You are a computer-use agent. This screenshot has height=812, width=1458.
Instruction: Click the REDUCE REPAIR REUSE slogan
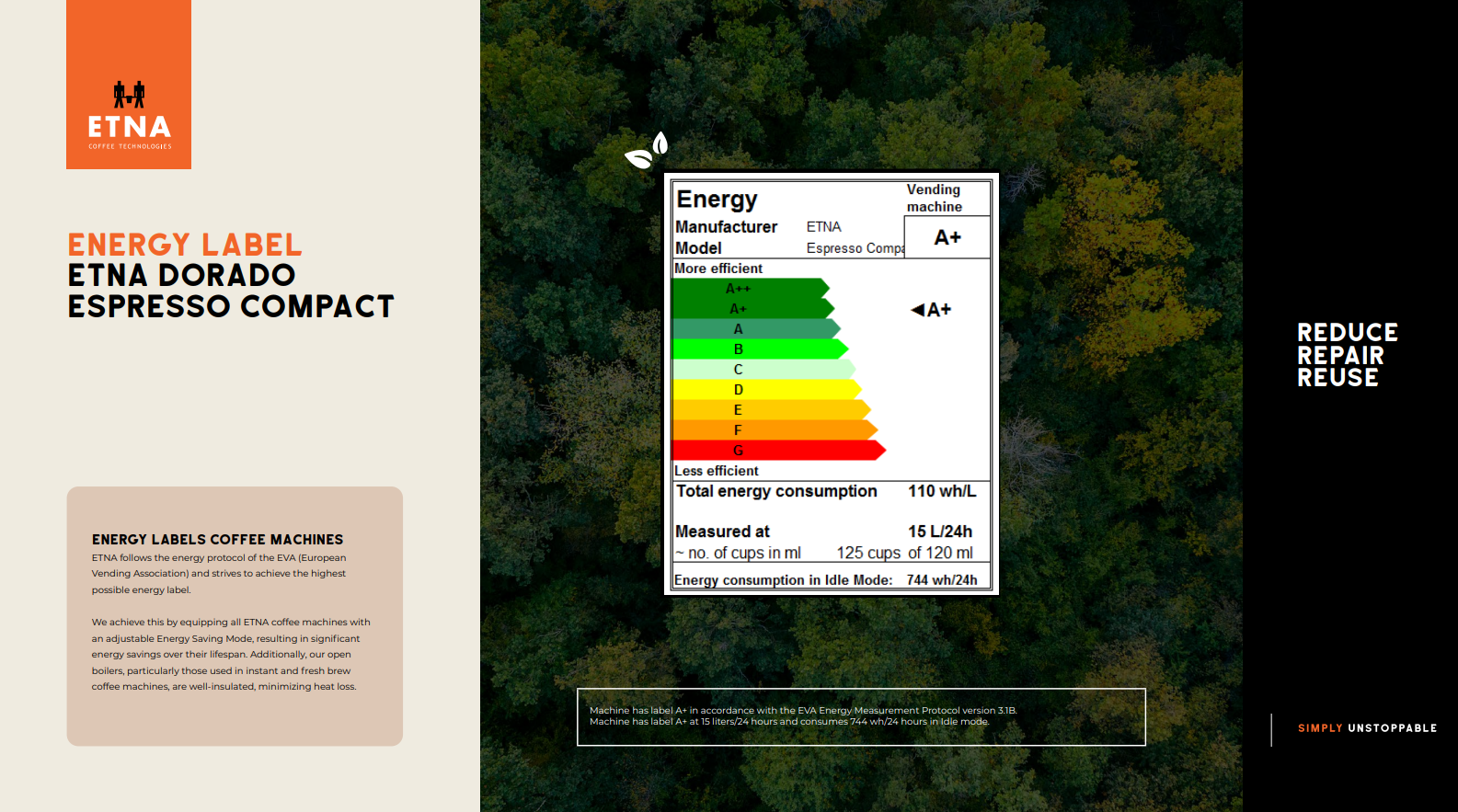click(1348, 355)
